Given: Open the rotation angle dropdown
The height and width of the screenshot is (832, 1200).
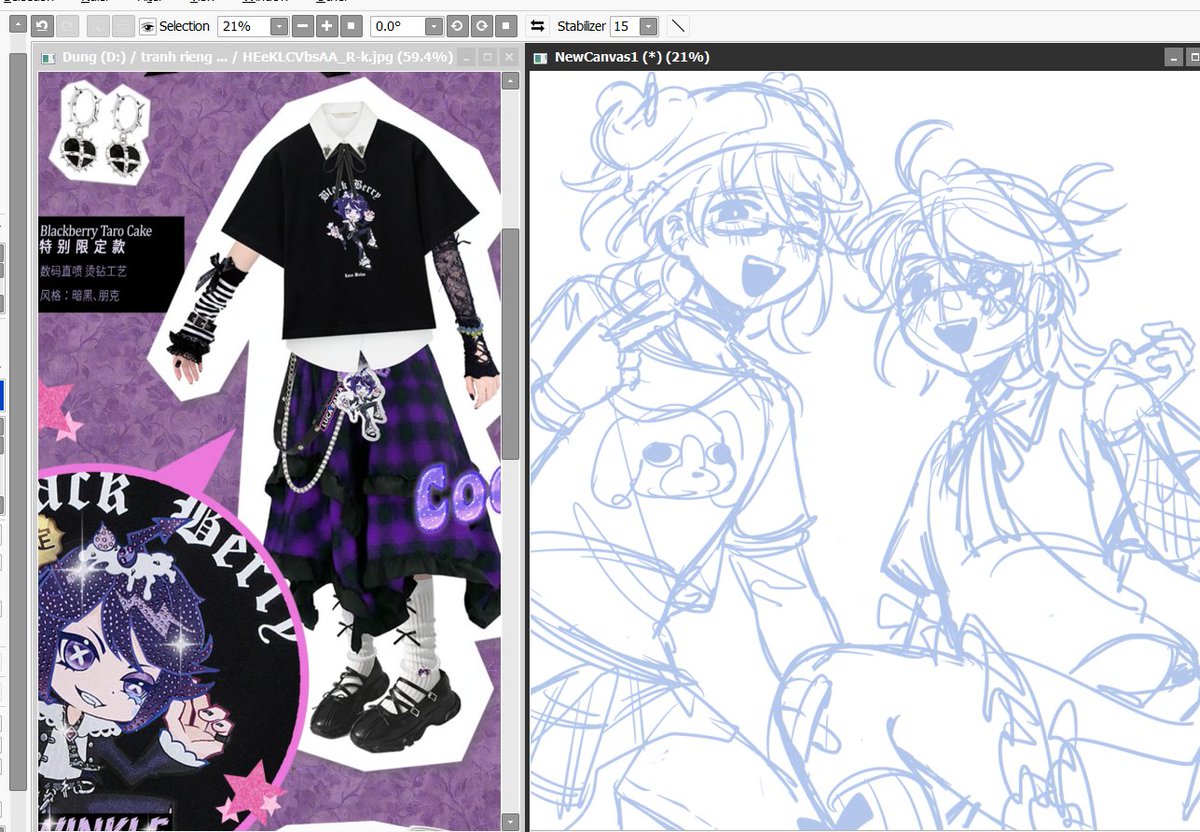Looking at the screenshot, I should pos(433,26).
